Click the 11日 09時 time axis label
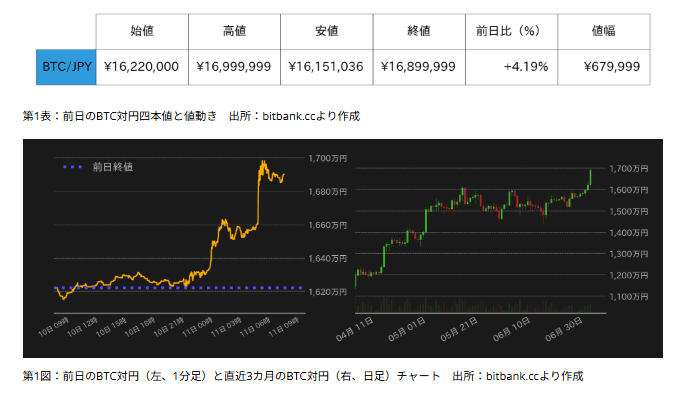The image size is (678, 394). tap(284, 327)
